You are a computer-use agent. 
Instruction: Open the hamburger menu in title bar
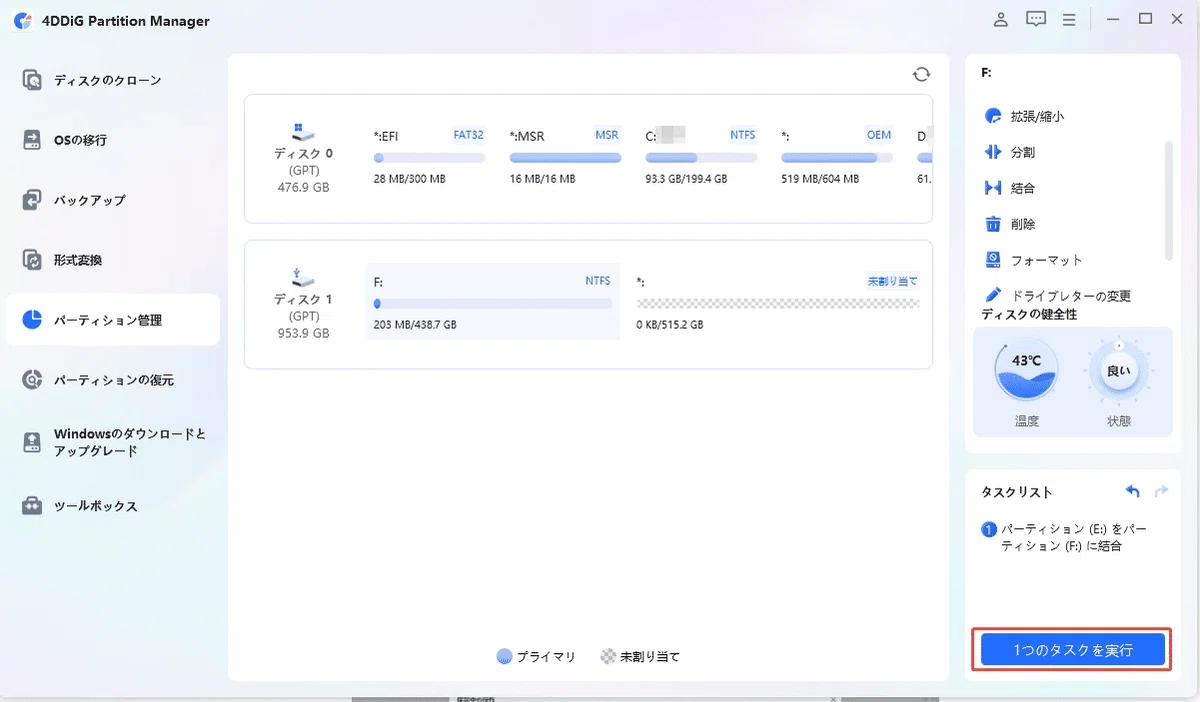click(x=1069, y=19)
